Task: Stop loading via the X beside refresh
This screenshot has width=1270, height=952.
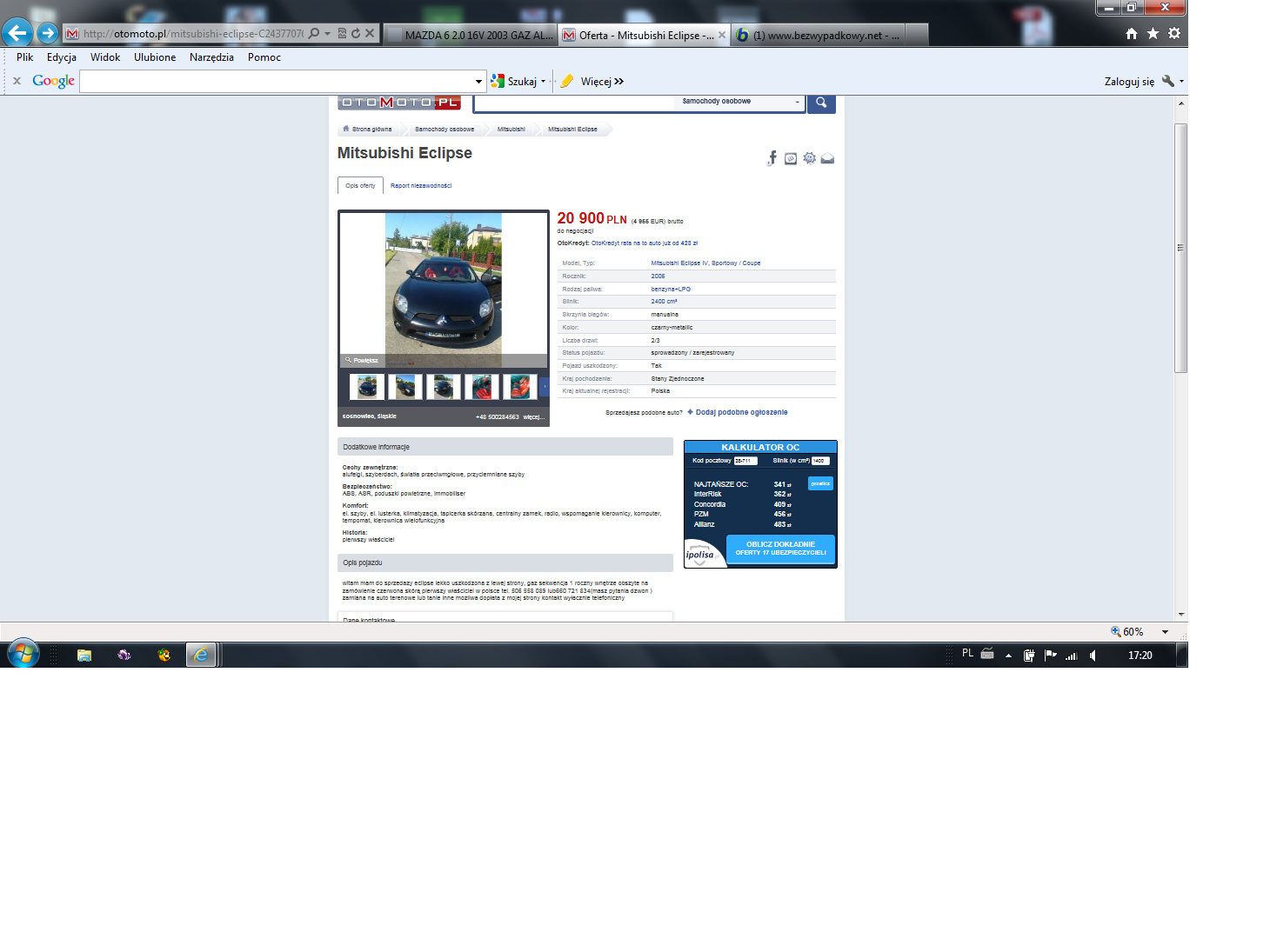Action: pos(370,33)
